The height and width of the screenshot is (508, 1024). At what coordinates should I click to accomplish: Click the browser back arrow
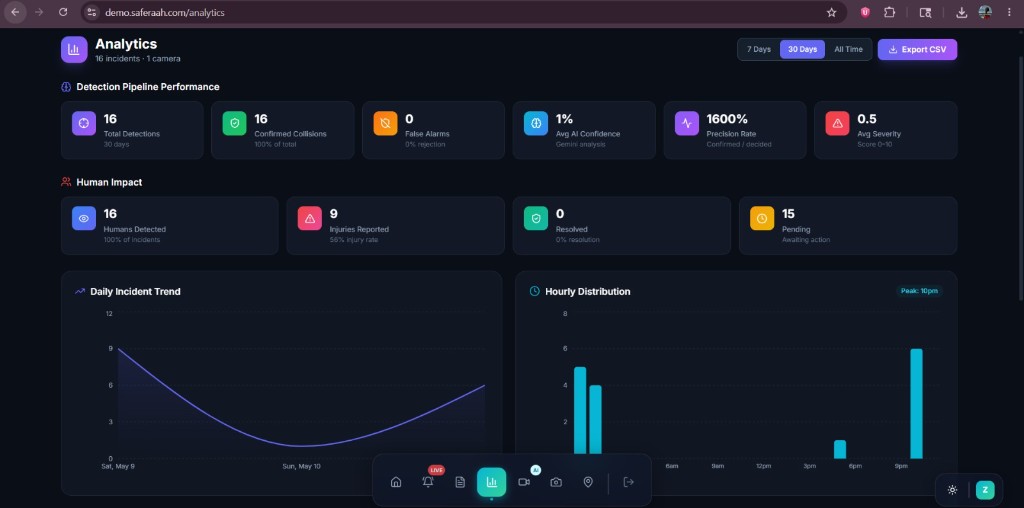(15, 12)
